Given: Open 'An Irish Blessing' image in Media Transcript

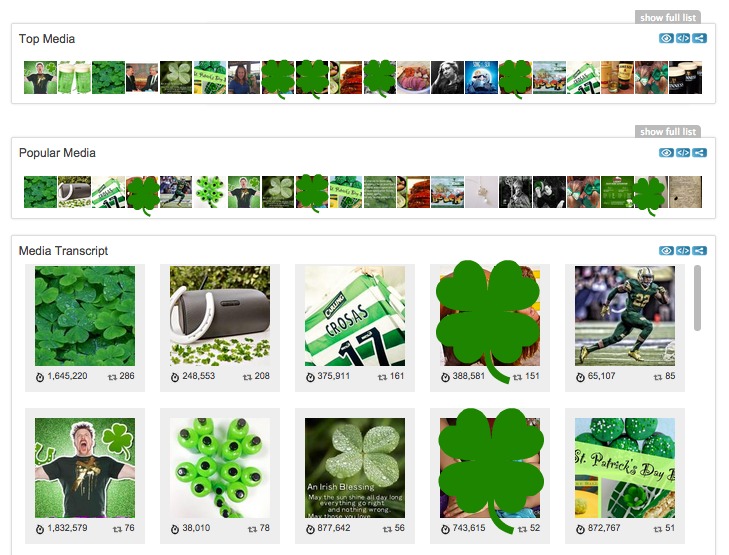Looking at the screenshot, I should coord(355,468).
